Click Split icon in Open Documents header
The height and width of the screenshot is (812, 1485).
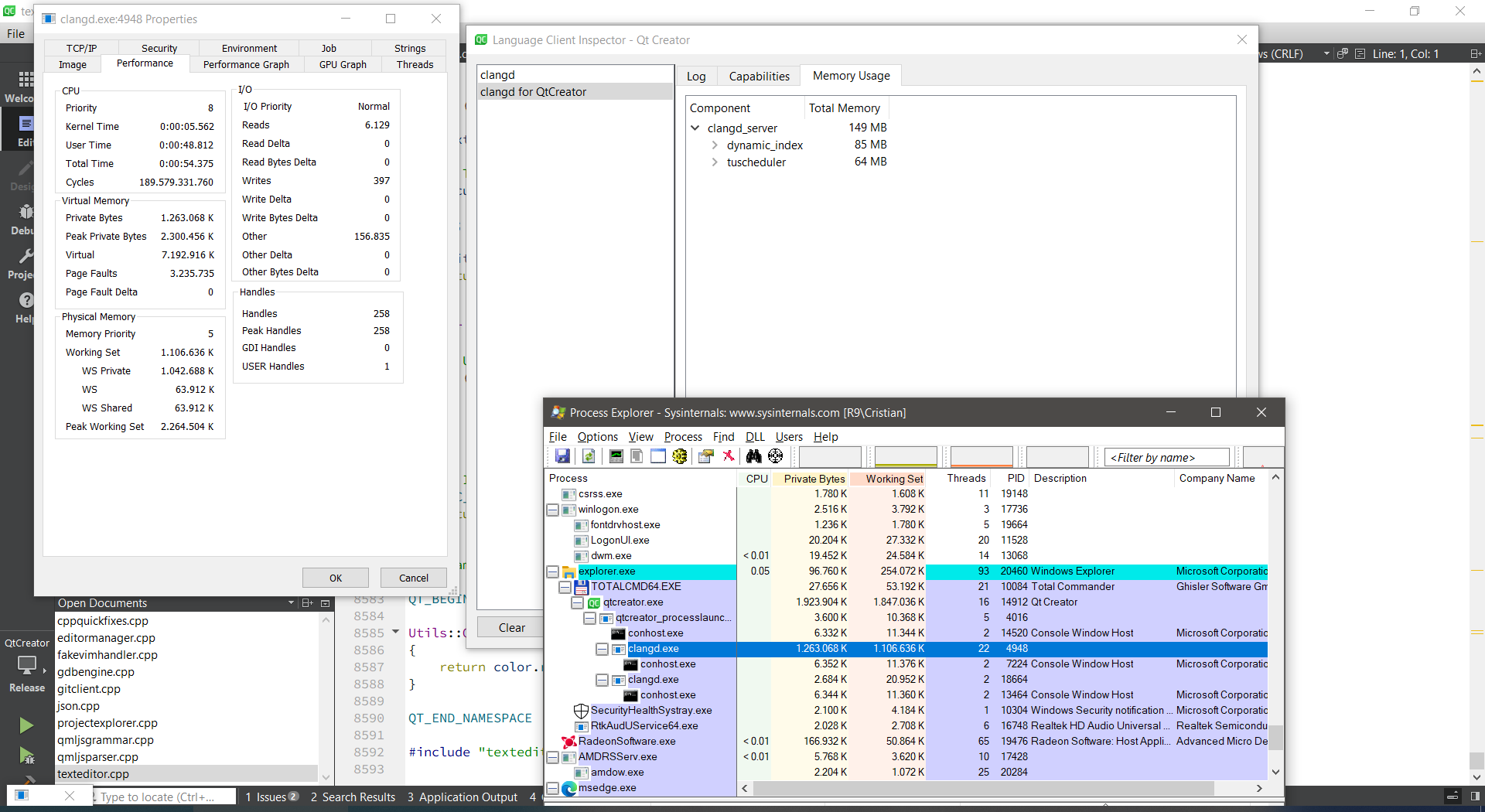pyautogui.click(x=307, y=603)
